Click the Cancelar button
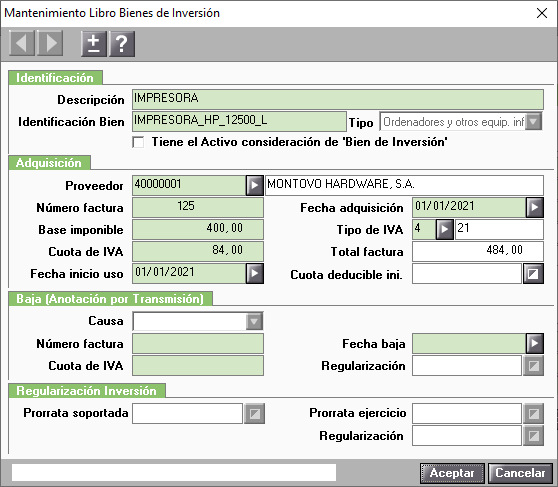 520,473
